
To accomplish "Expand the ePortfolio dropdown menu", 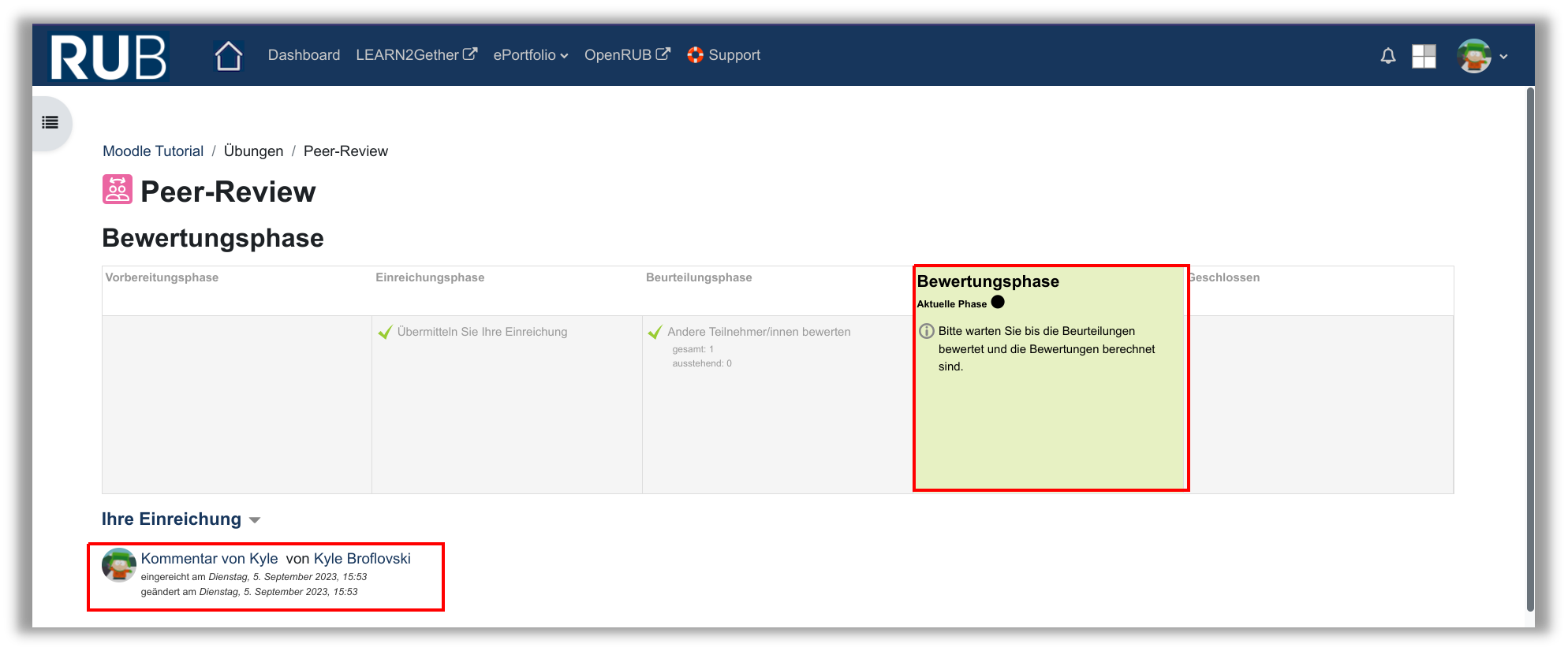I will point(530,55).
